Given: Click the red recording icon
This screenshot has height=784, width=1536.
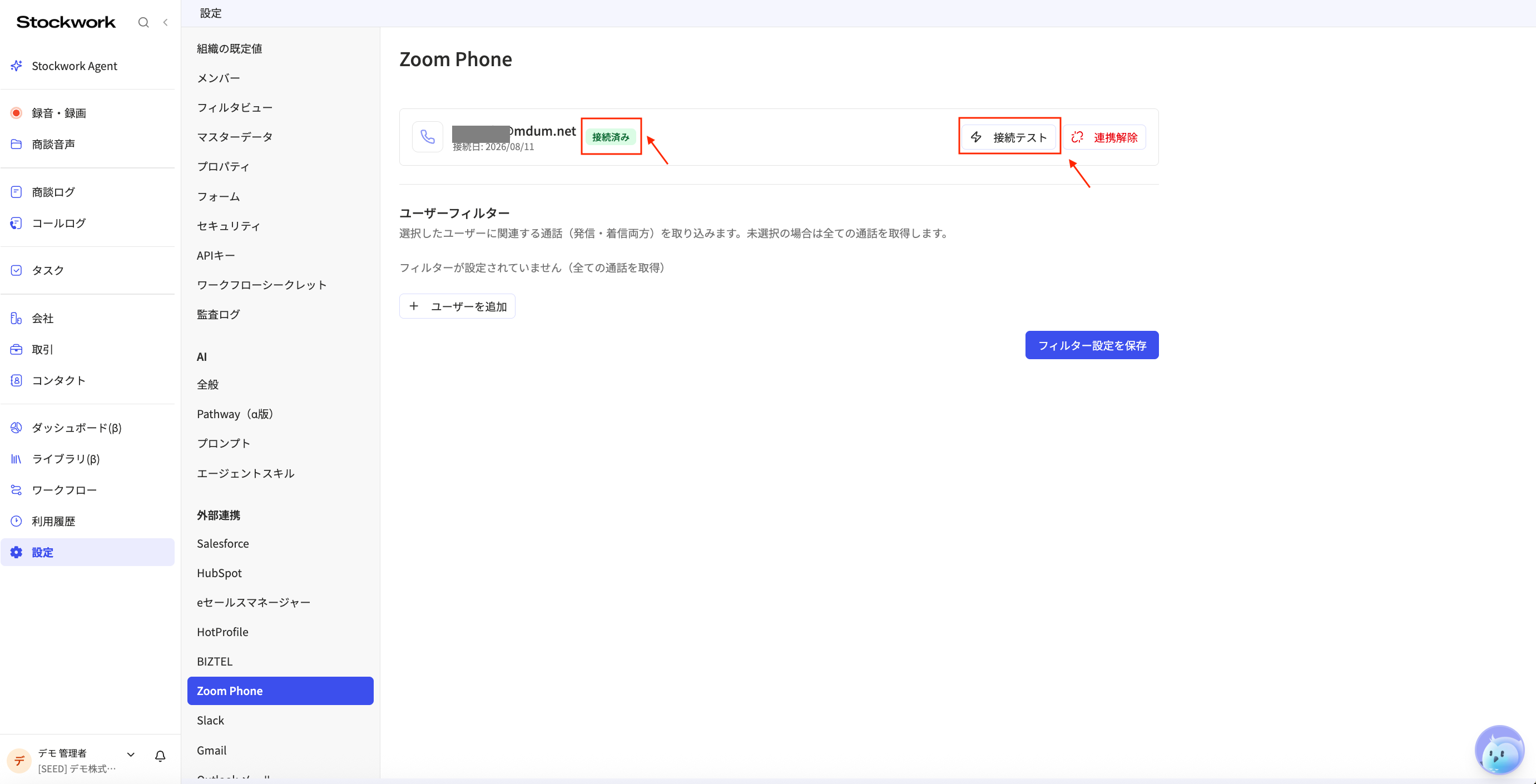Looking at the screenshot, I should point(17,113).
